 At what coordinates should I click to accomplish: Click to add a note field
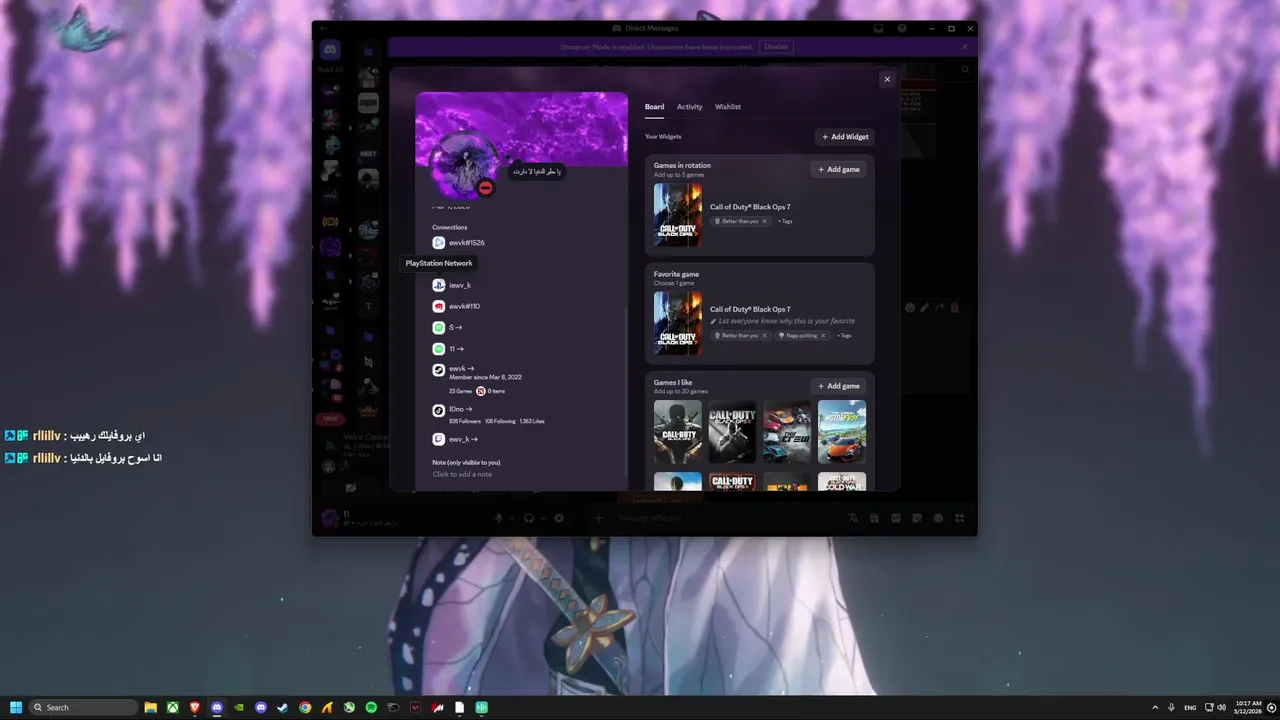click(x=462, y=474)
